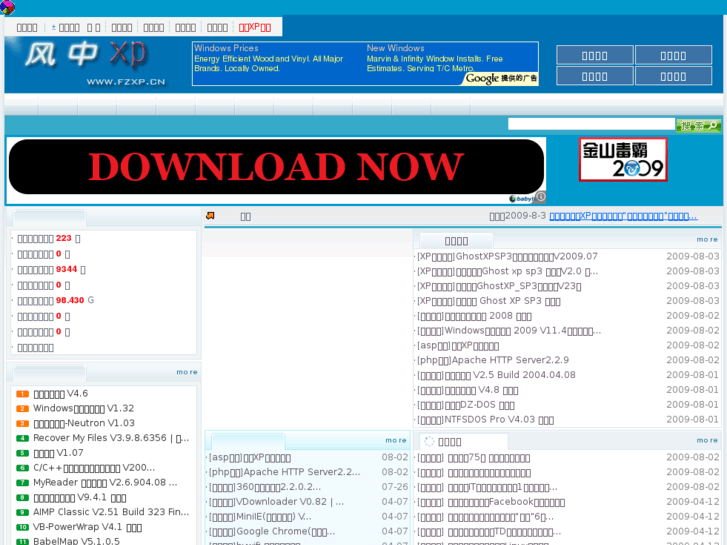Focus the site search text field
Image resolution: width=727 pixels, height=545 pixels.
point(591,124)
